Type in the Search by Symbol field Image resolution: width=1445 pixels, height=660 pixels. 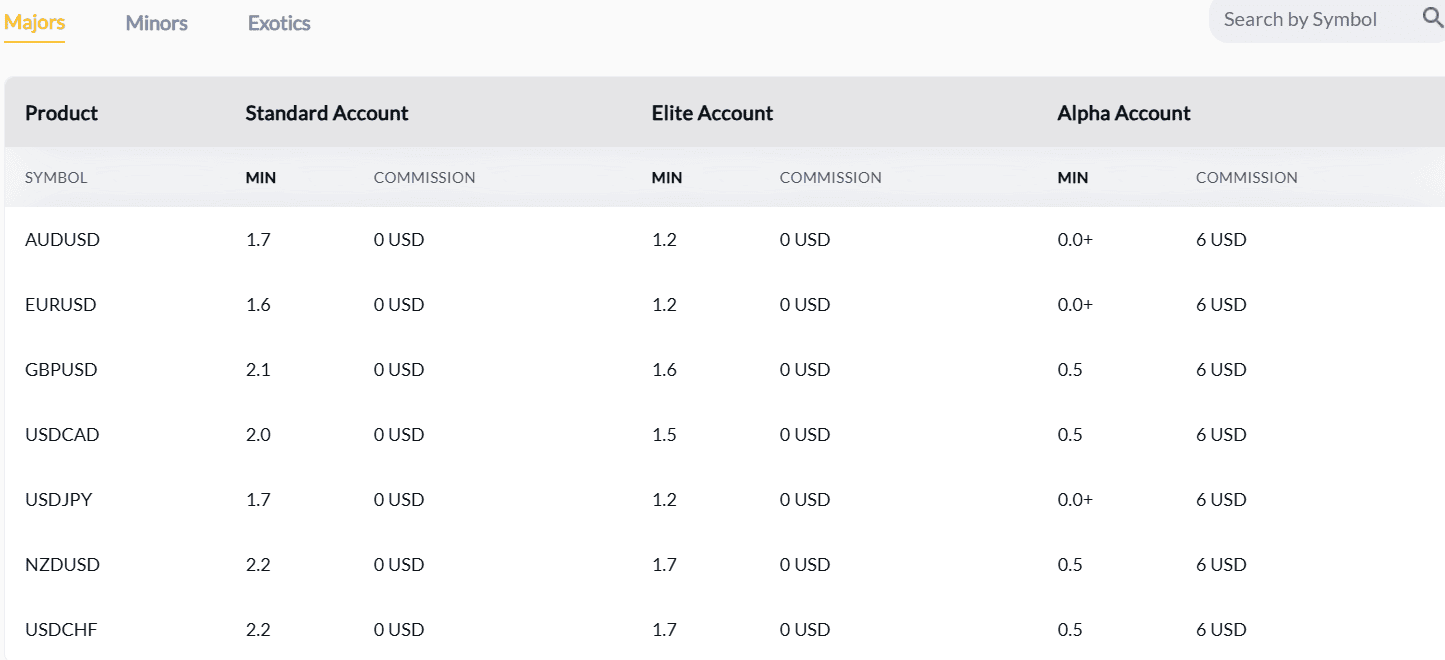[1300, 20]
